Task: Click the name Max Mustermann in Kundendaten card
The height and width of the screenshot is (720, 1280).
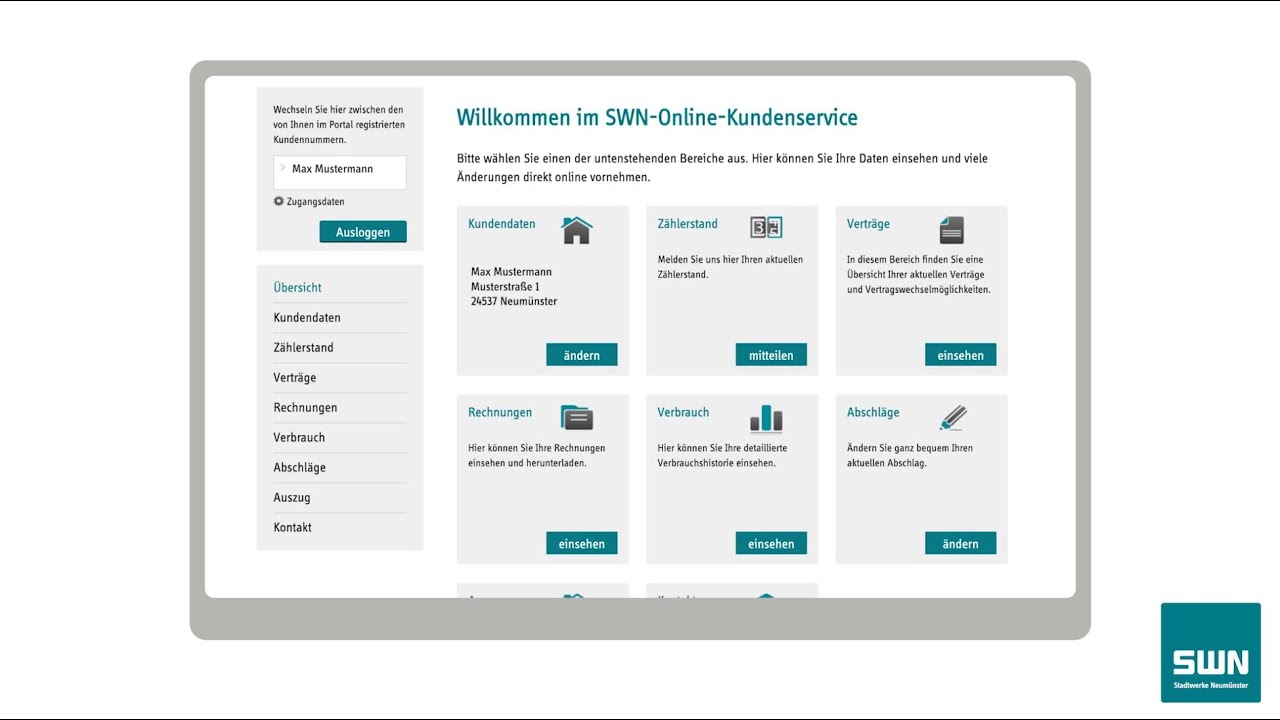Action: click(511, 272)
